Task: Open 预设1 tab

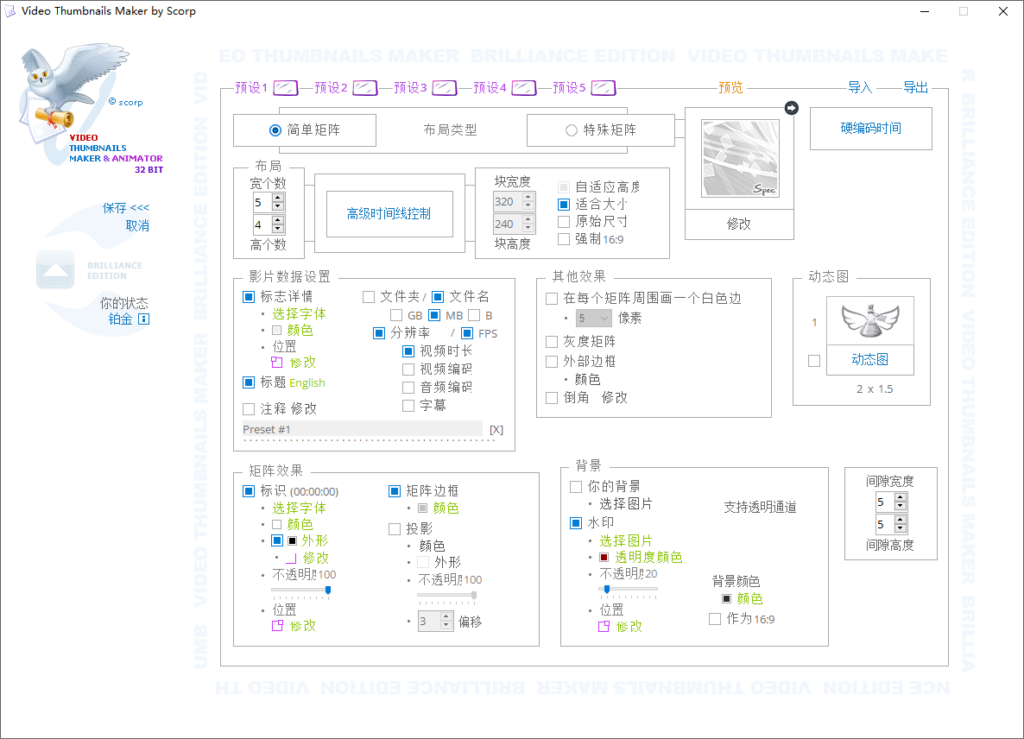Action: [251, 87]
